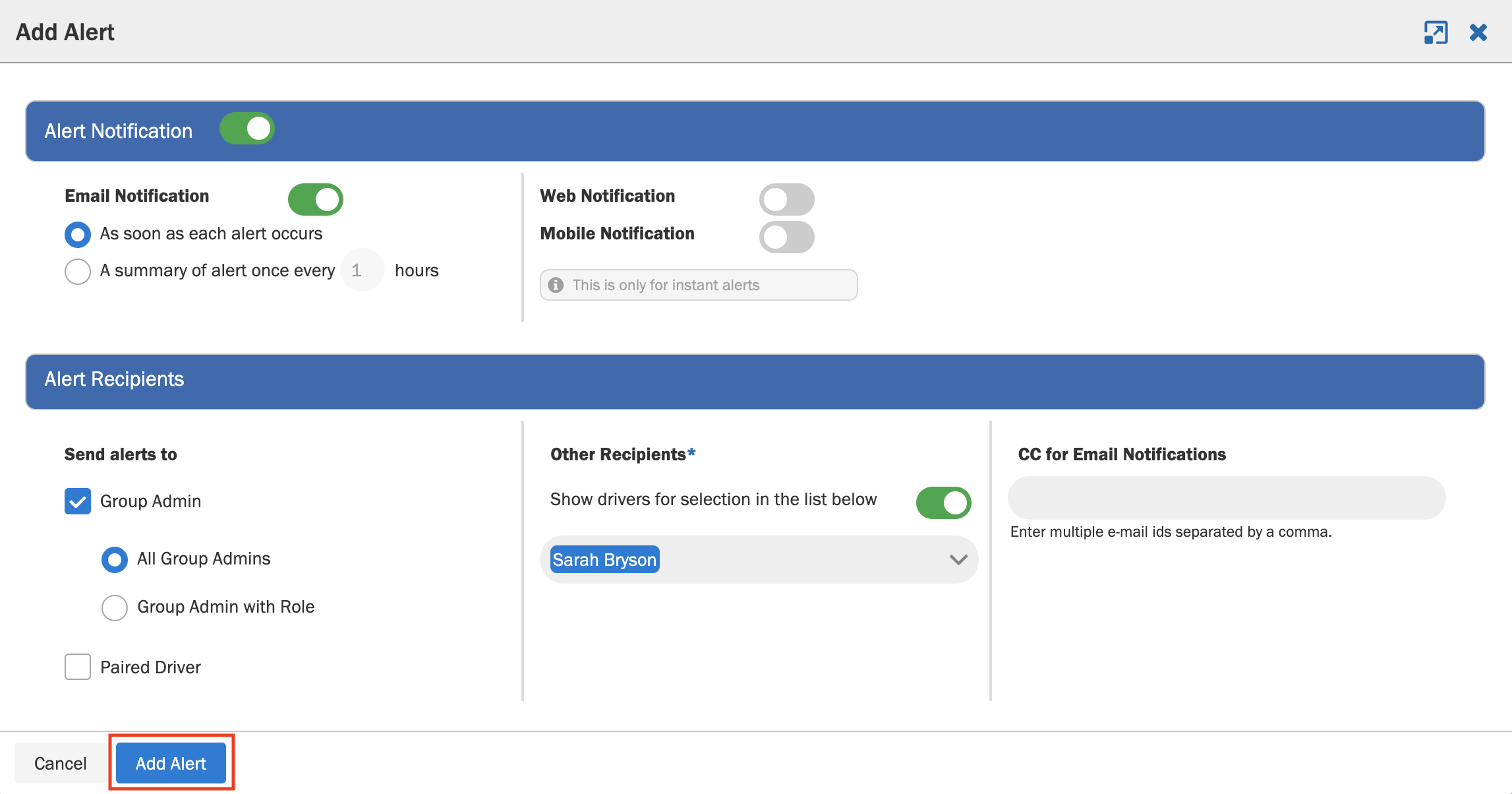Viewport: 1512px width, 794px height.
Task: Click the Alert Recipients section header
Action: coord(755,381)
